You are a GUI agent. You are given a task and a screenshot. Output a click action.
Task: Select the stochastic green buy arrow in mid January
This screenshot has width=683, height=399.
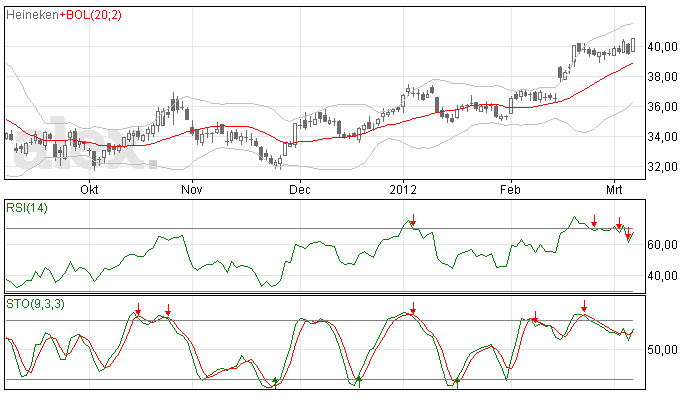point(457,383)
